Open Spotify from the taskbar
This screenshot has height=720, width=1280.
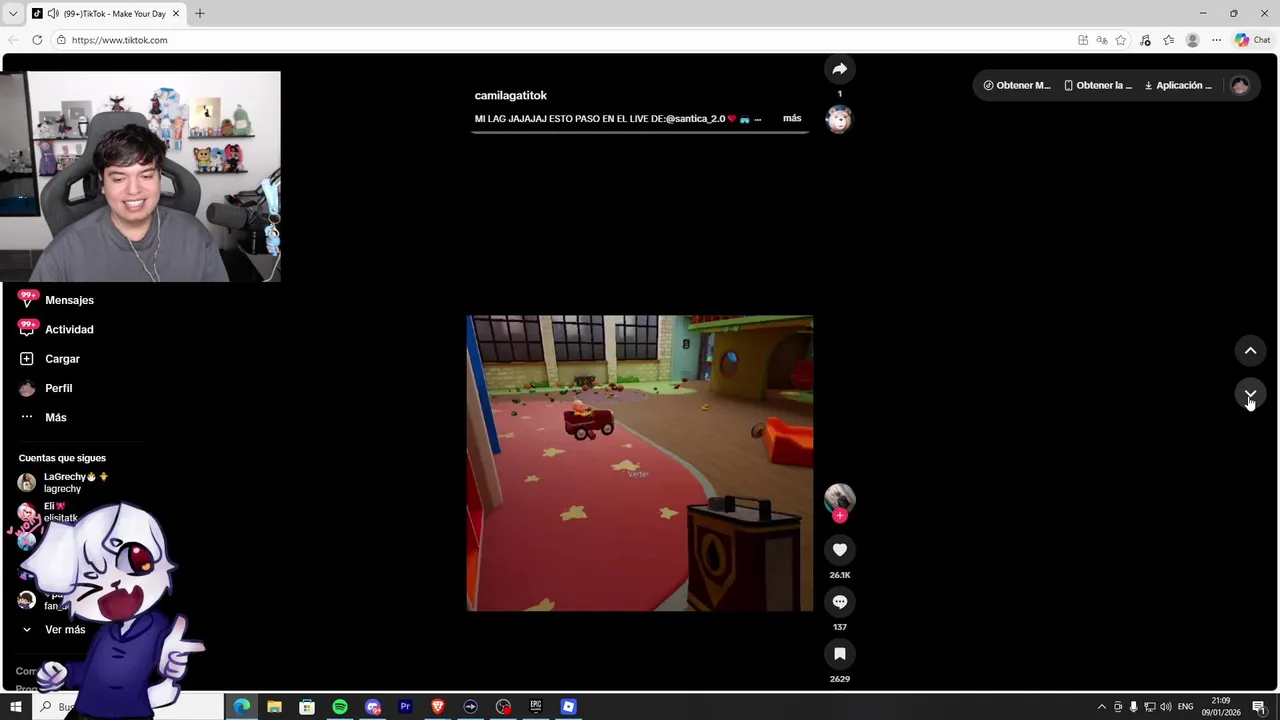click(340, 707)
